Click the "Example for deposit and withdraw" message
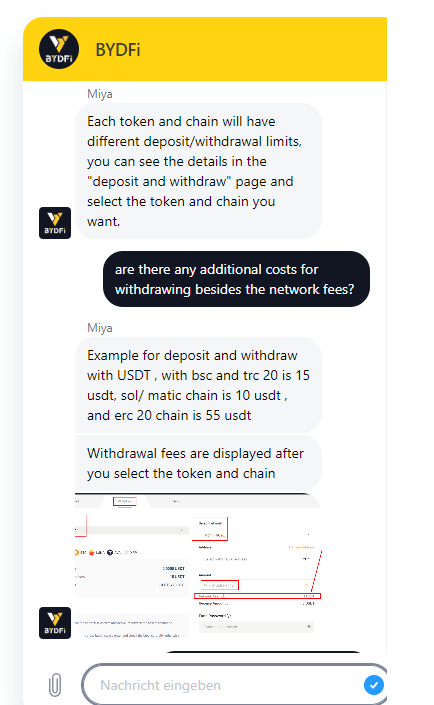Viewport: 434px width, 705px height. (x=198, y=385)
